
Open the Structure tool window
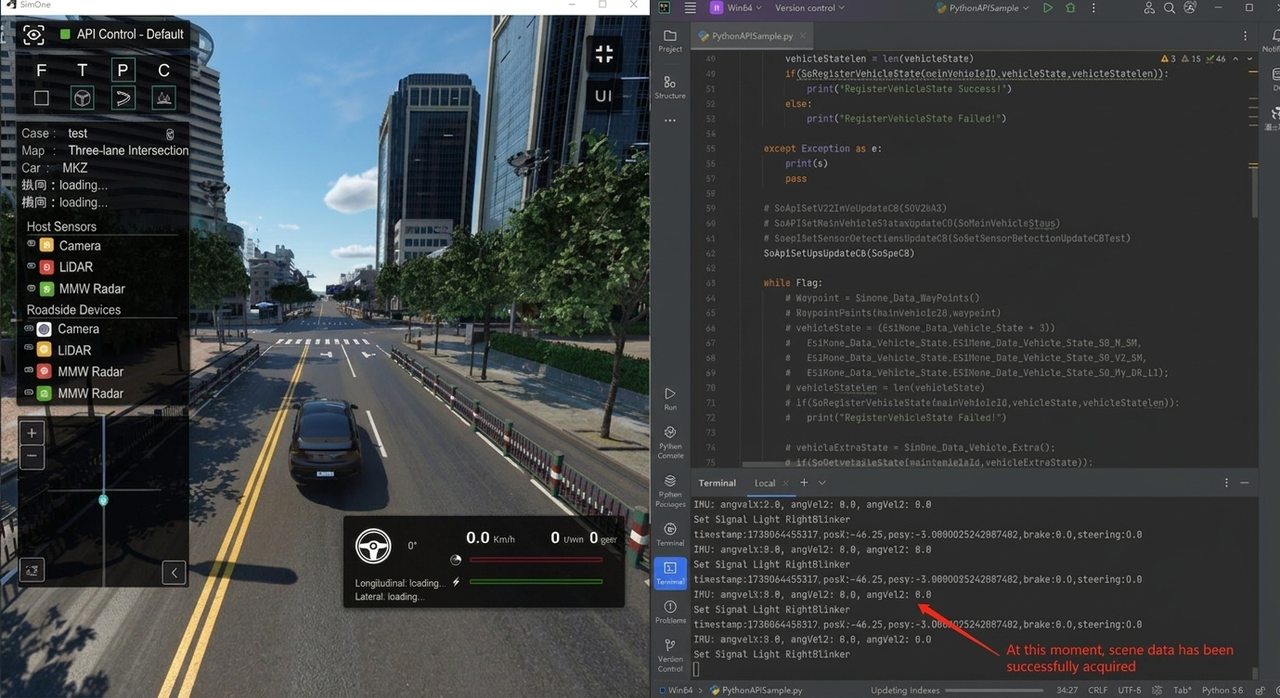point(670,87)
